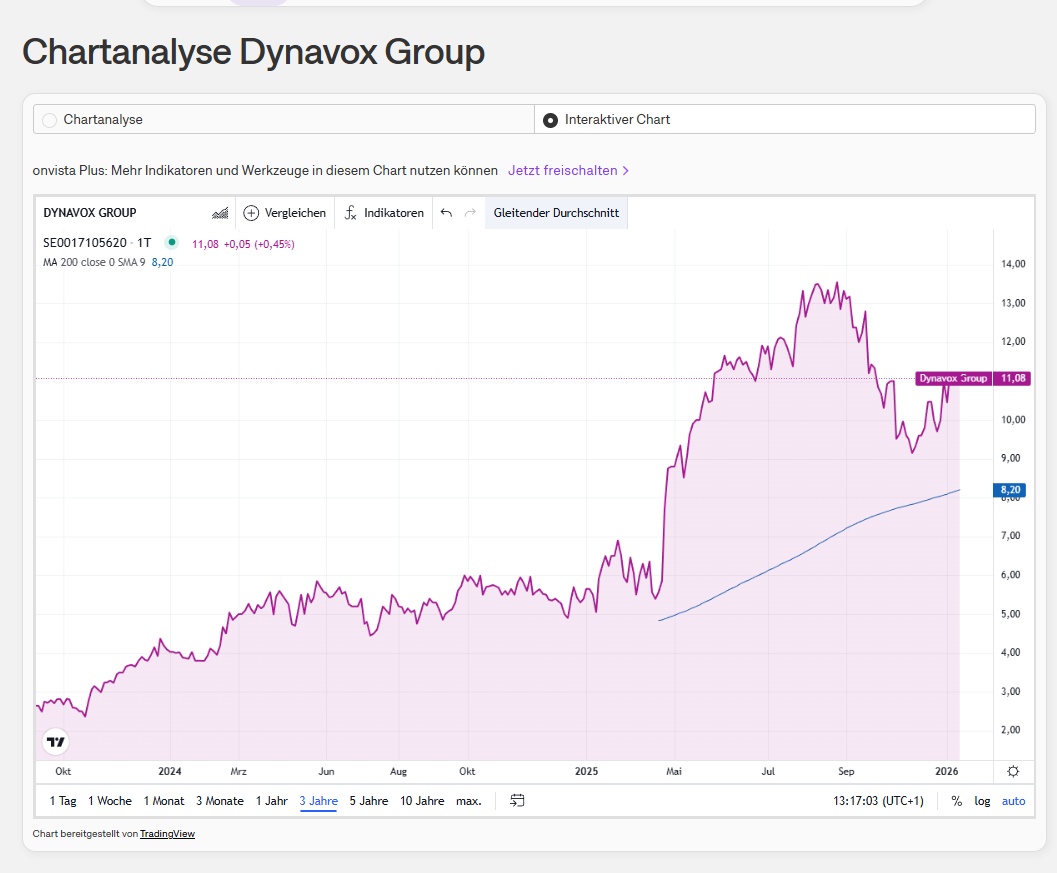
Task: Select the Interaktiver Chart radio option
Action: (550, 120)
